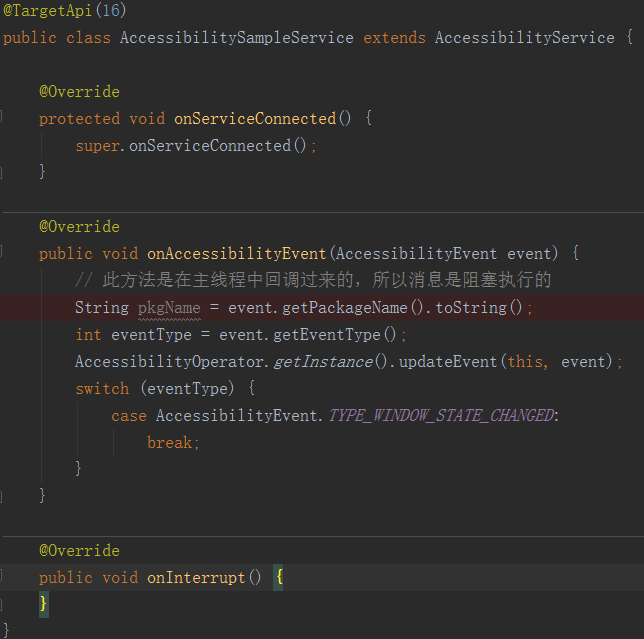644x639 pixels.
Task: Click the 'extends' keyword
Action: pyautogui.click(x=394, y=38)
